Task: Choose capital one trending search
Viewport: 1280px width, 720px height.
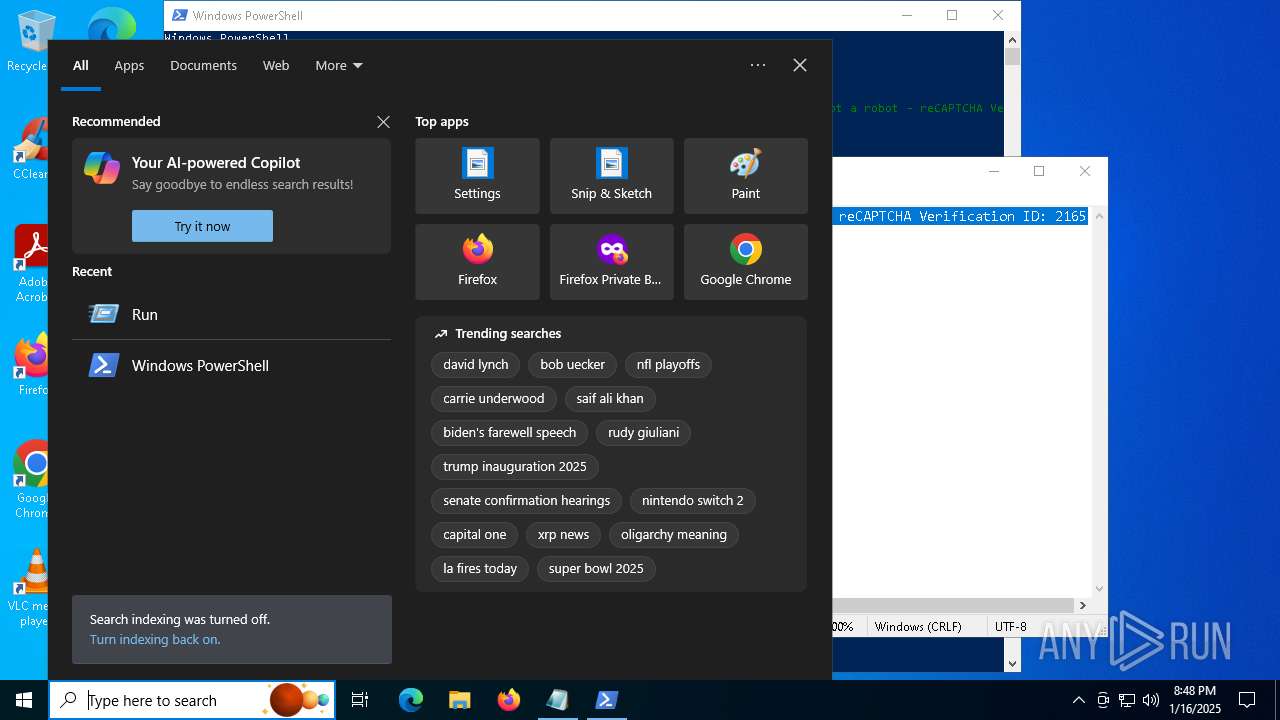Action: click(475, 535)
